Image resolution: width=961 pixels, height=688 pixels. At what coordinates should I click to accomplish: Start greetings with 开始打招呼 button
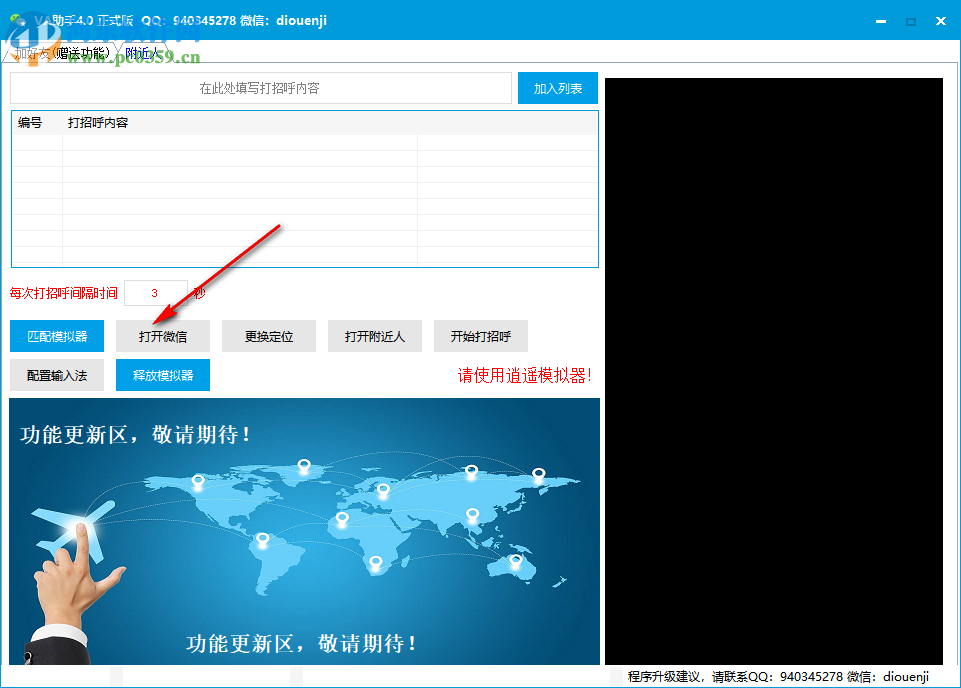coord(480,336)
